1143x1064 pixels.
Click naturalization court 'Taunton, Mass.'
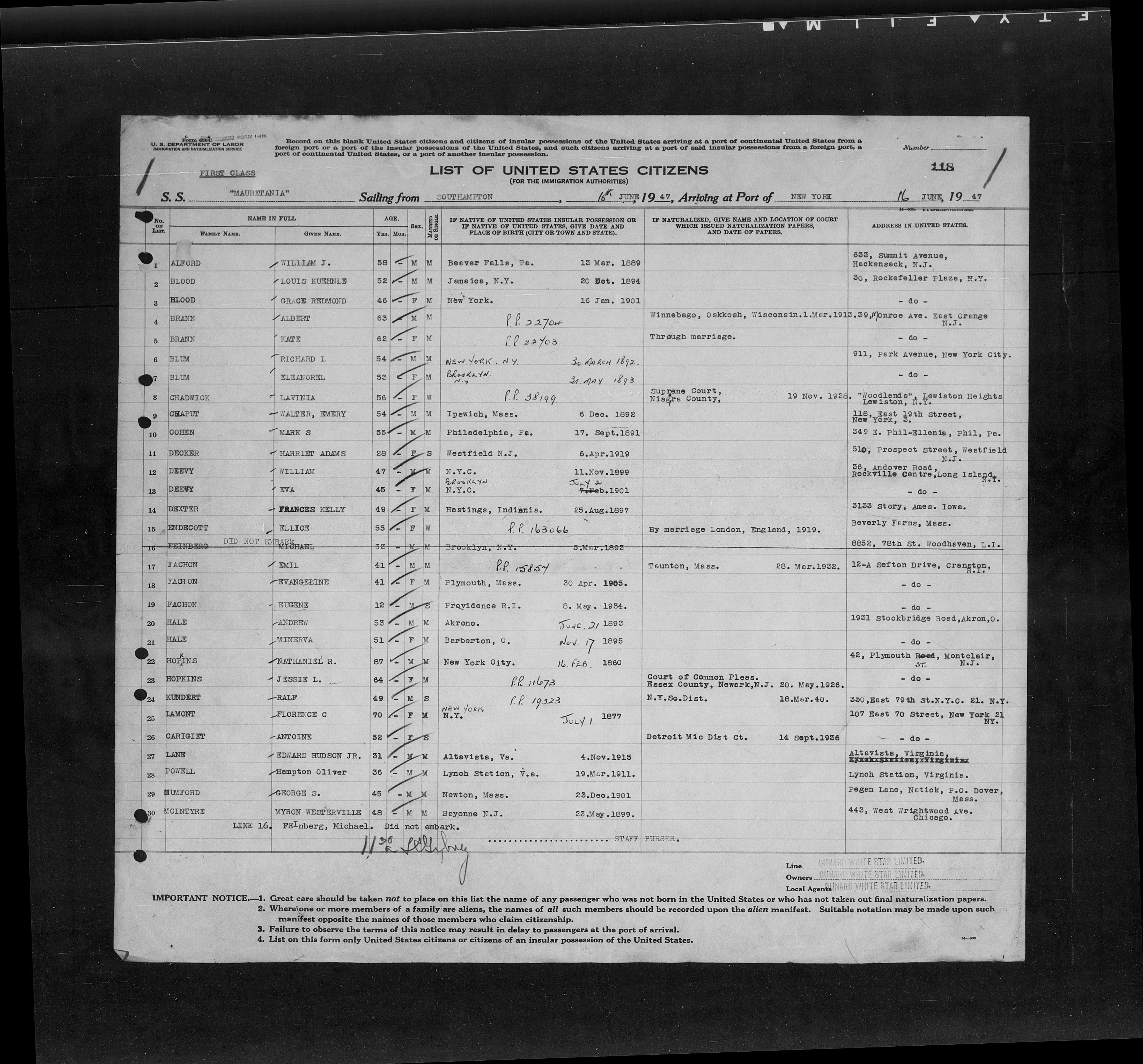[684, 566]
